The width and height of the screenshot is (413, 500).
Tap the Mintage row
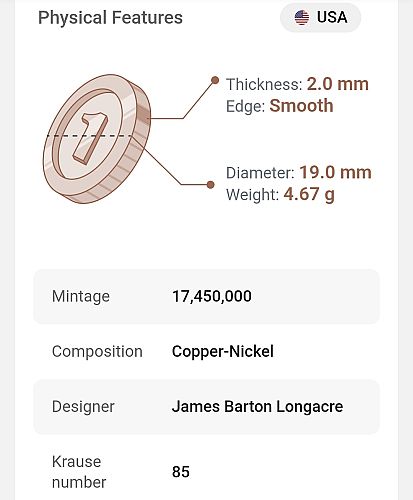(x=206, y=296)
